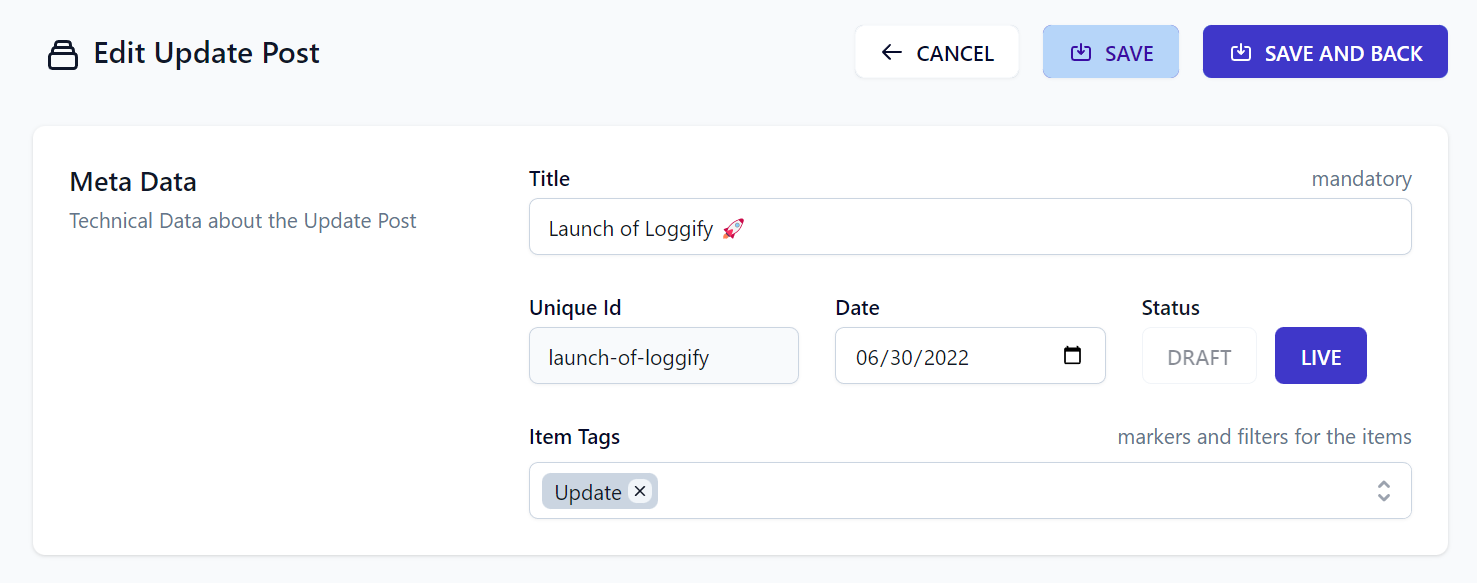Click the Meta Data section heading
This screenshot has height=583, width=1477.
pos(133,182)
